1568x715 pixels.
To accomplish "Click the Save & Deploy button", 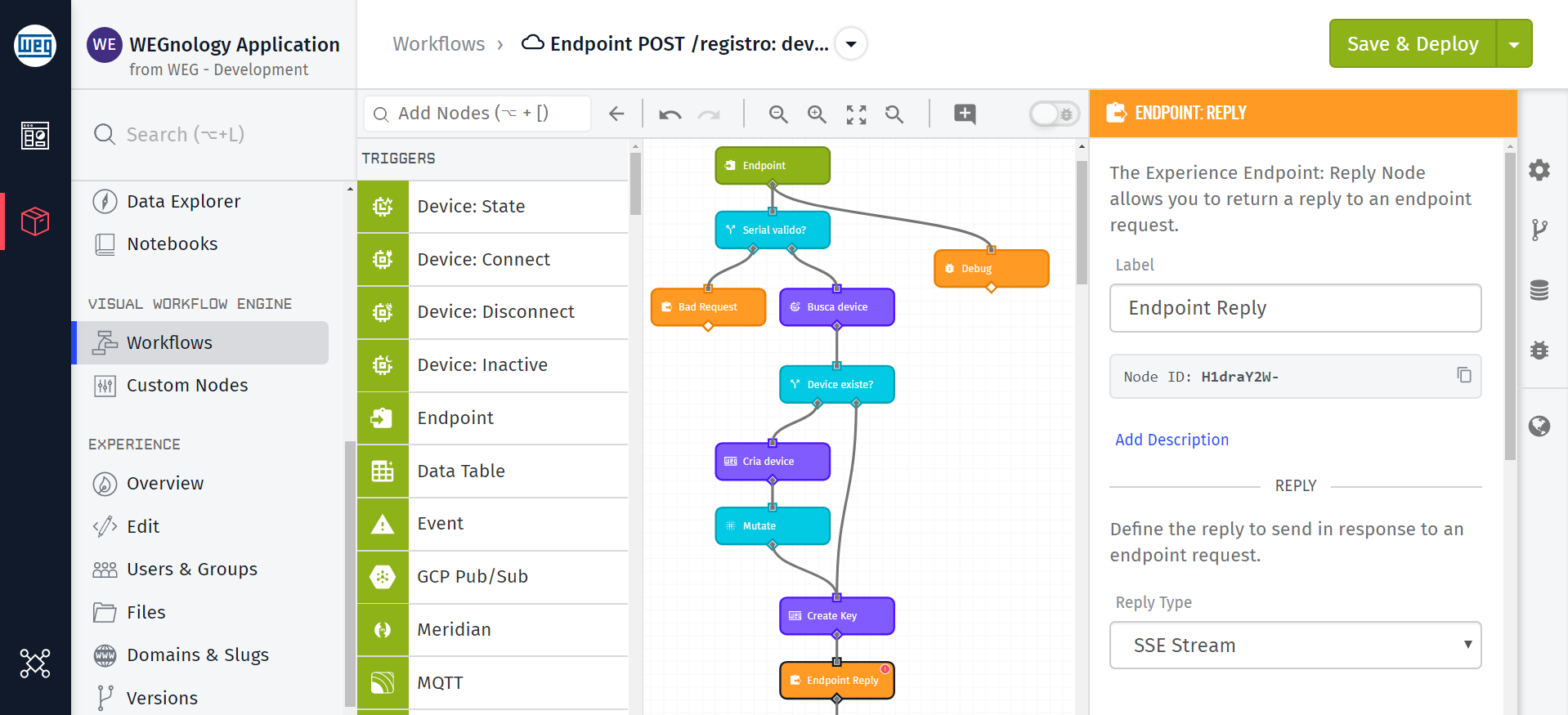I will click(x=1413, y=44).
